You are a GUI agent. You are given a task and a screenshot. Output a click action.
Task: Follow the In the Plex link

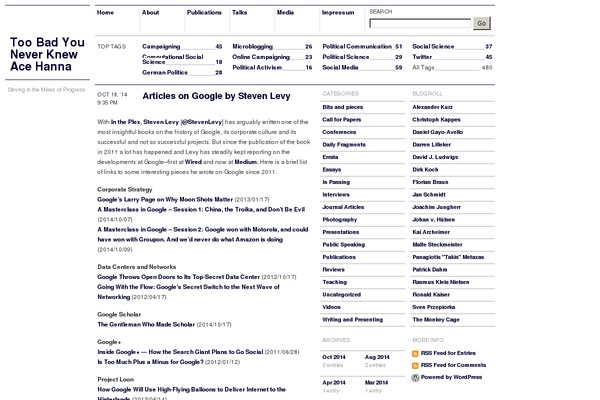tap(126, 122)
